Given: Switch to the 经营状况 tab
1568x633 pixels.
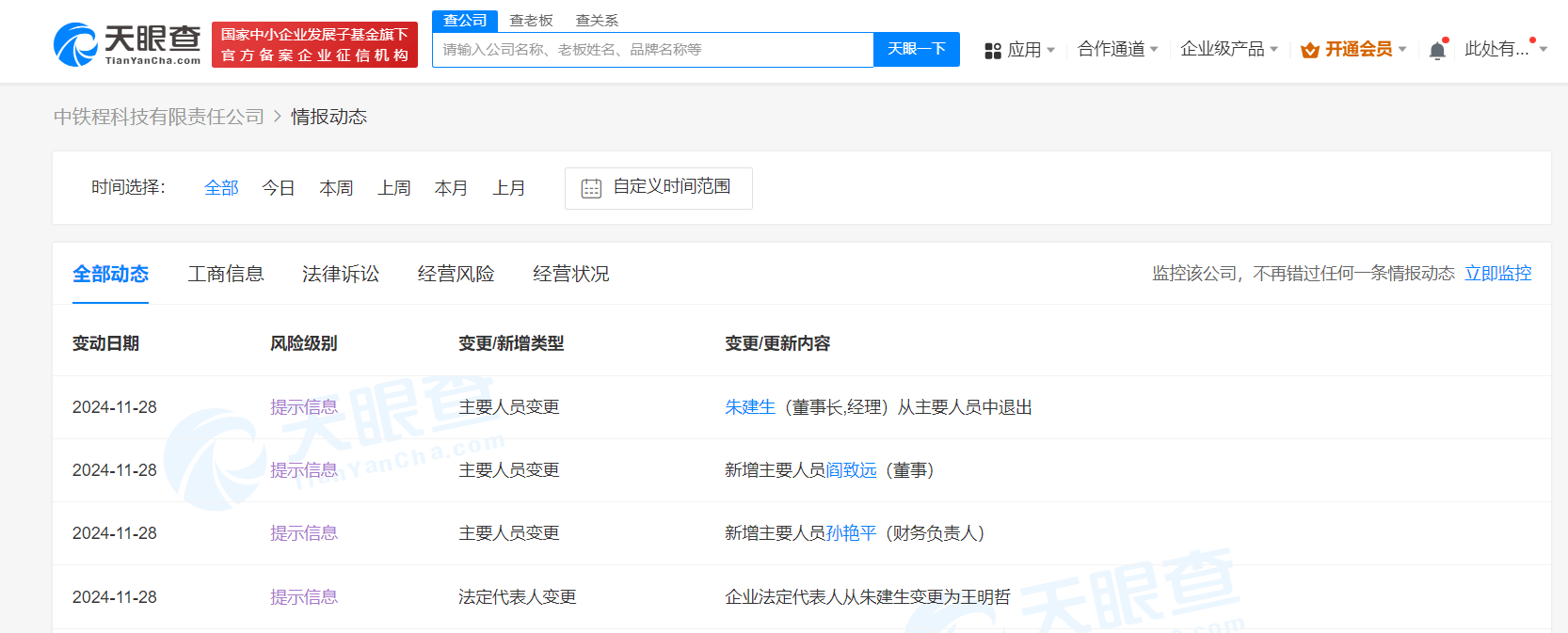Looking at the screenshot, I should click(x=570, y=274).
